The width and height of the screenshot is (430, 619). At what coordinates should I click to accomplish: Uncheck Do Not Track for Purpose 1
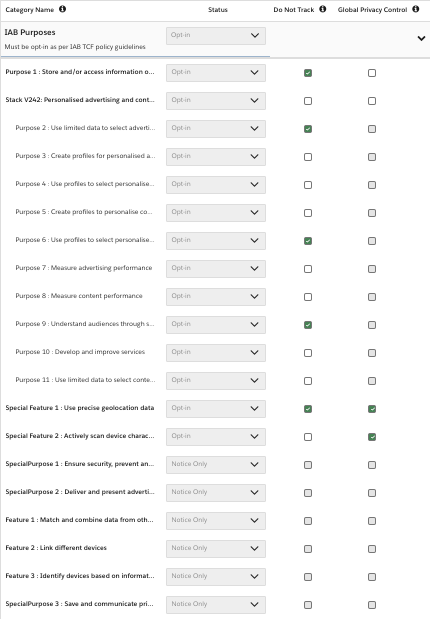click(x=308, y=73)
